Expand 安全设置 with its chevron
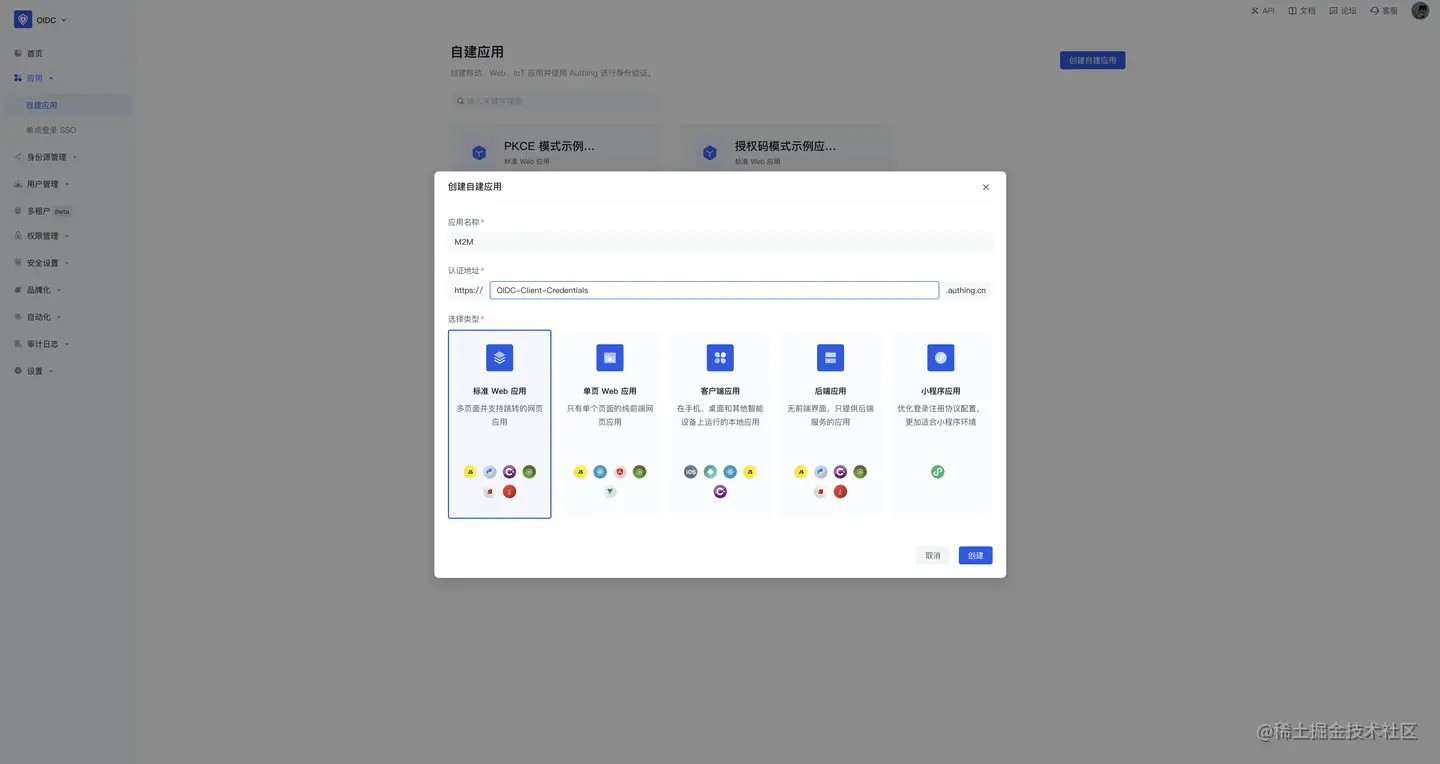Viewport: 1440px width, 764px height. [67, 263]
